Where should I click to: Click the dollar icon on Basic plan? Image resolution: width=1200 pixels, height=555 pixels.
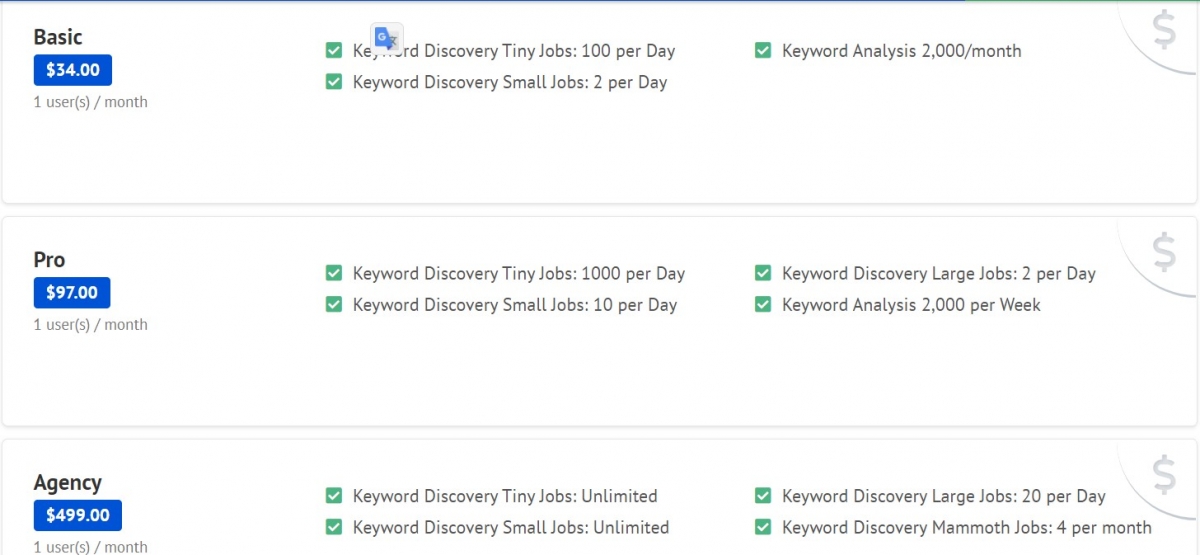[1164, 31]
